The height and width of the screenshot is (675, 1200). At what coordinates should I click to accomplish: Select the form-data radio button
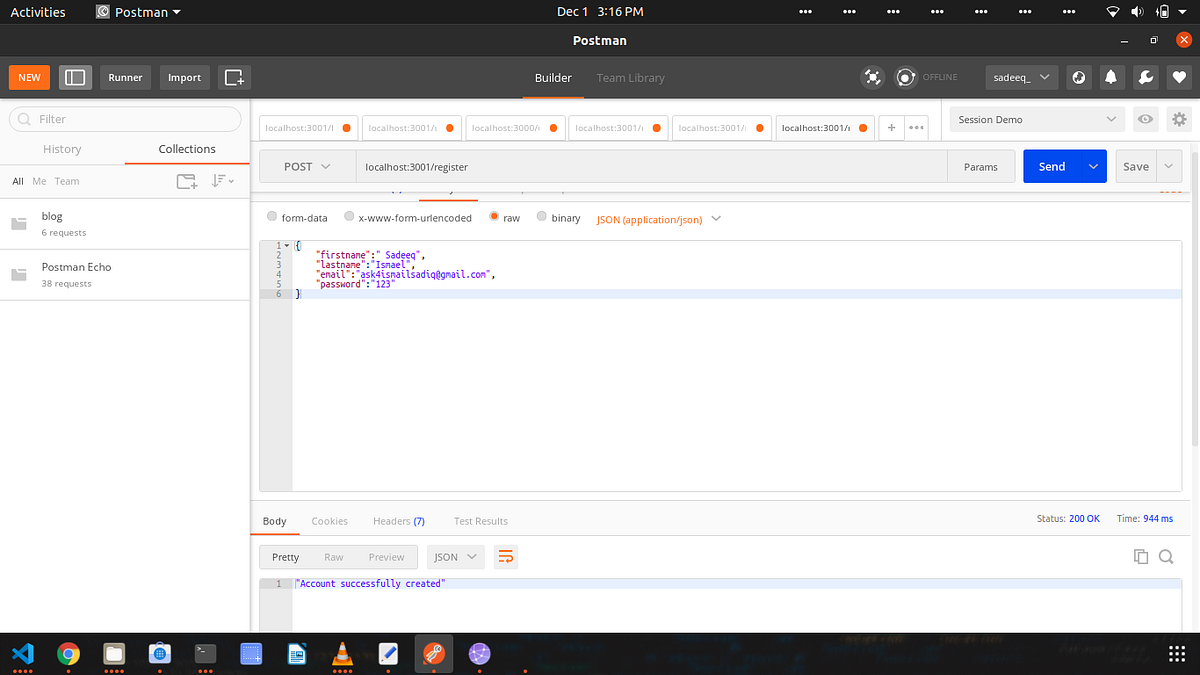point(271,217)
